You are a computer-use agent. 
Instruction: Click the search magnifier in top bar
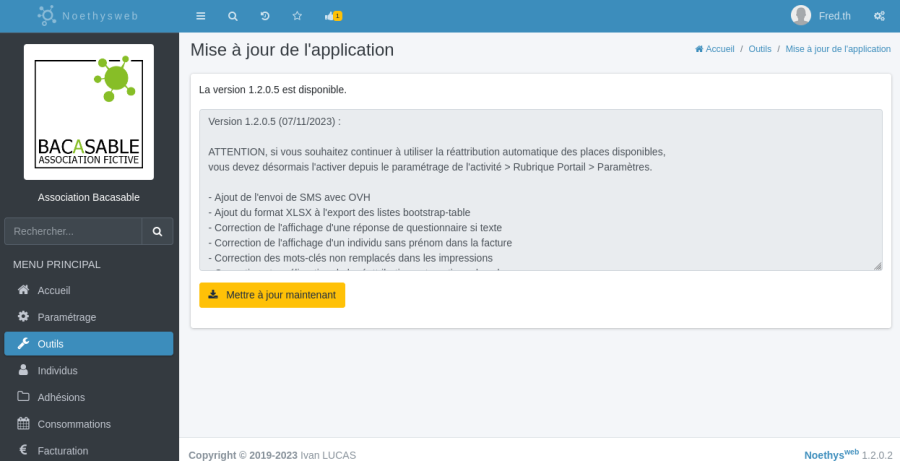(x=233, y=16)
